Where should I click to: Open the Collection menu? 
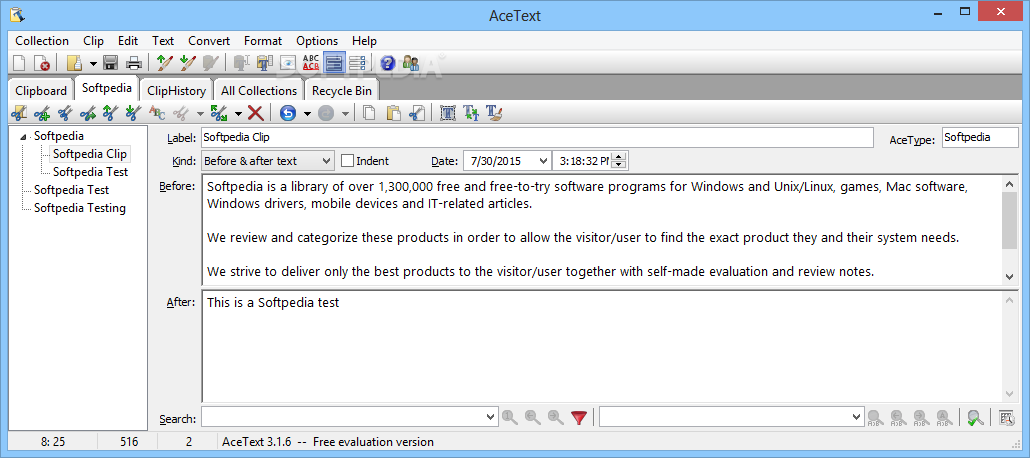[x=42, y=41]
